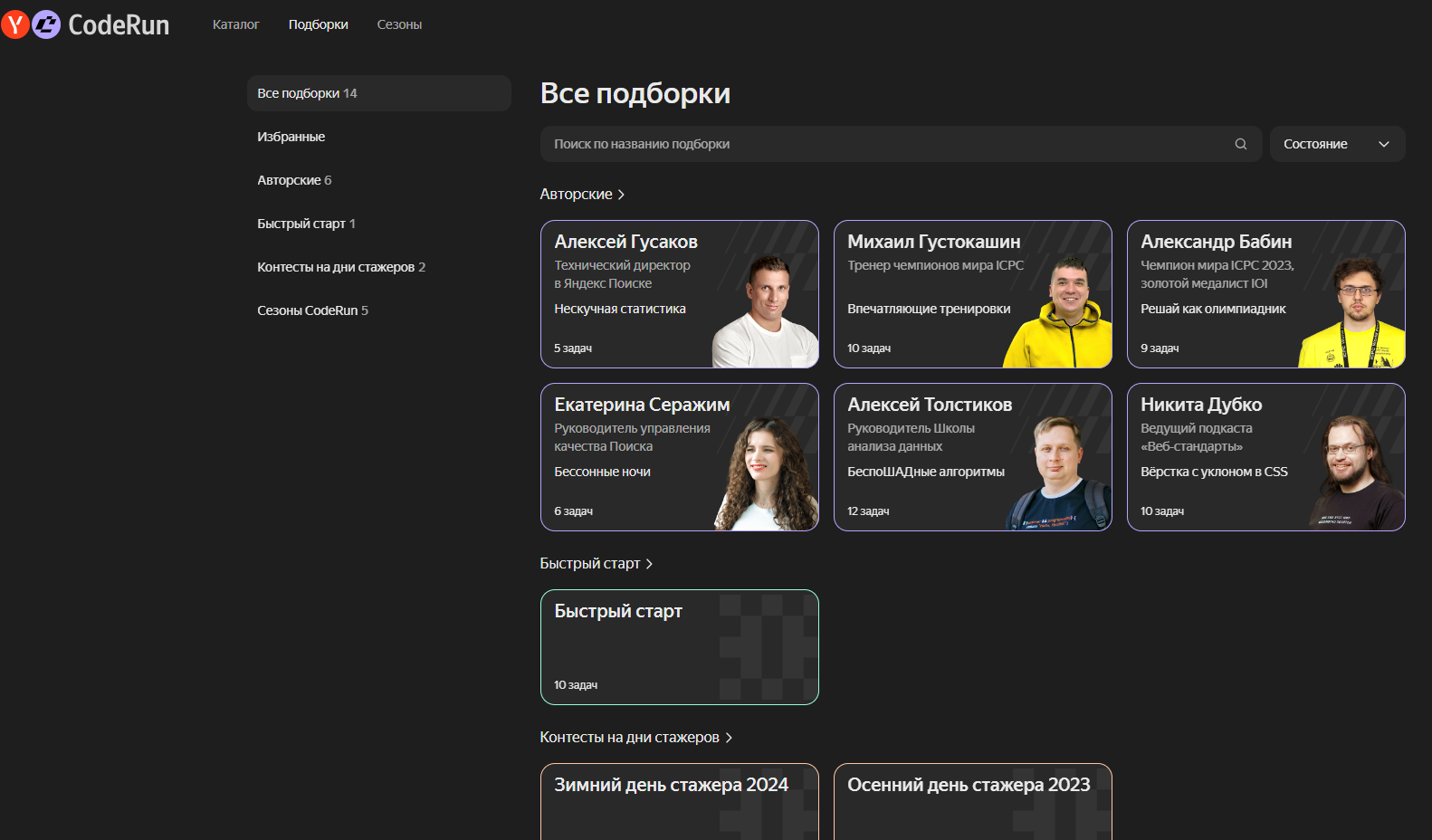Open the Александр Бабин collection card
This screenshot has height=840, width=1432.
pyautogui.click(x=1266, y=294)
